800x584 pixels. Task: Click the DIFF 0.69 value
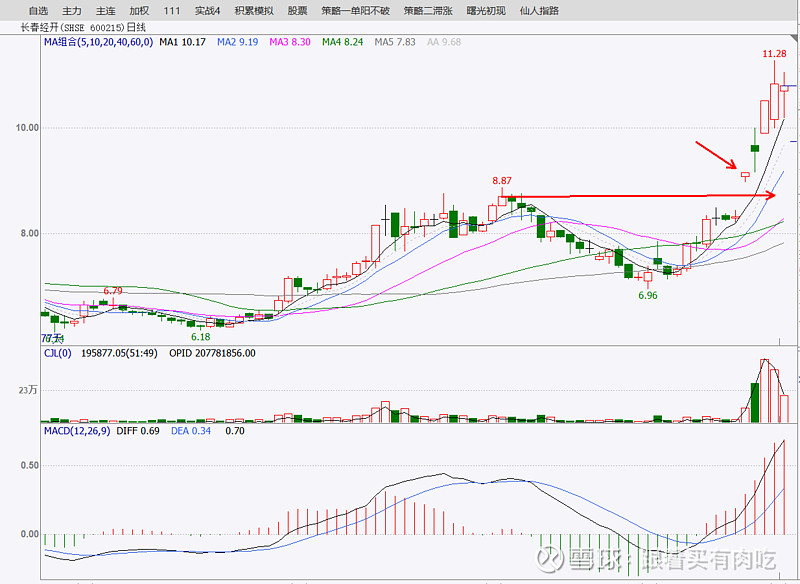click(x=138, y=431)
